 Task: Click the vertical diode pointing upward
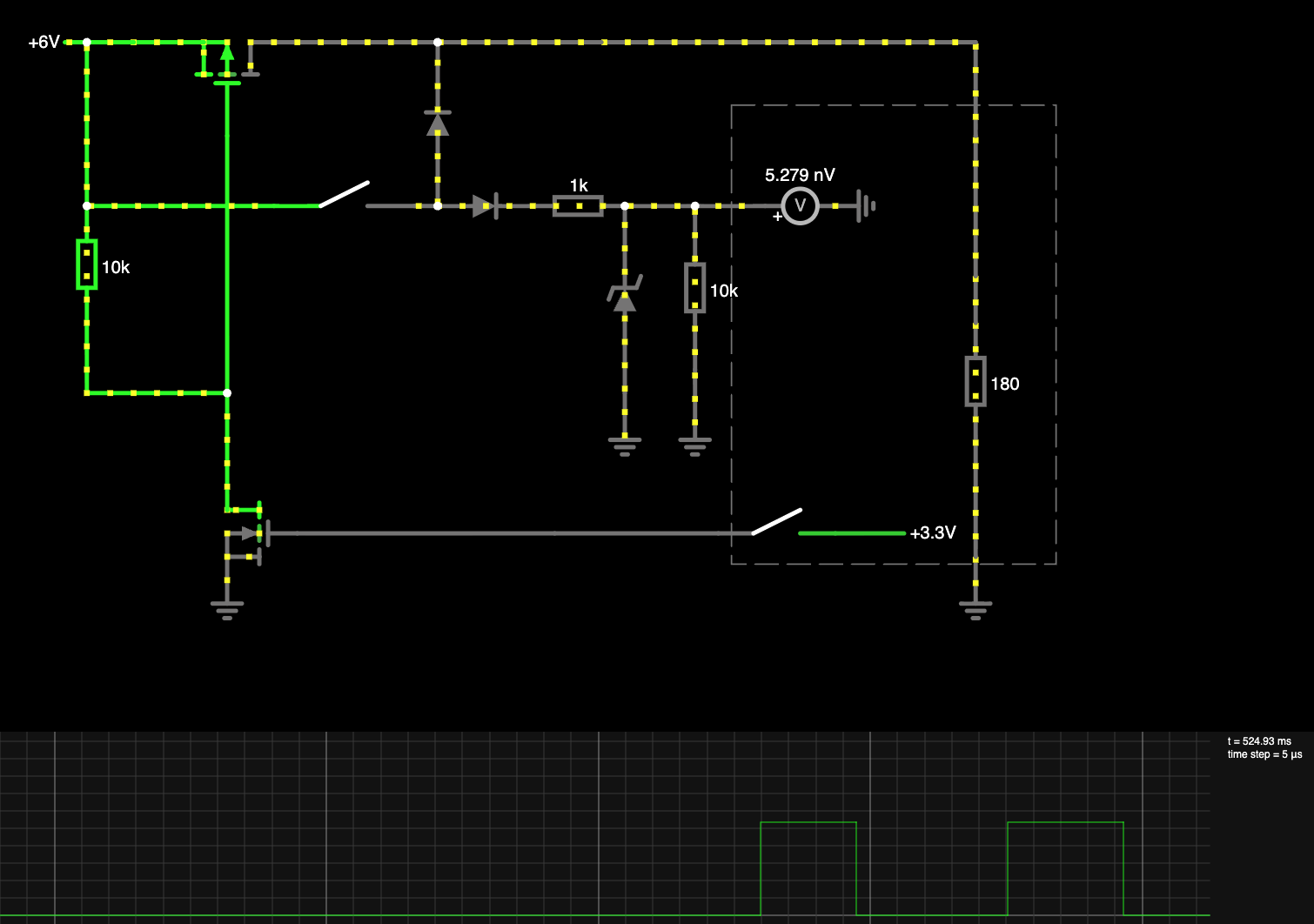[x=438, y=124]
